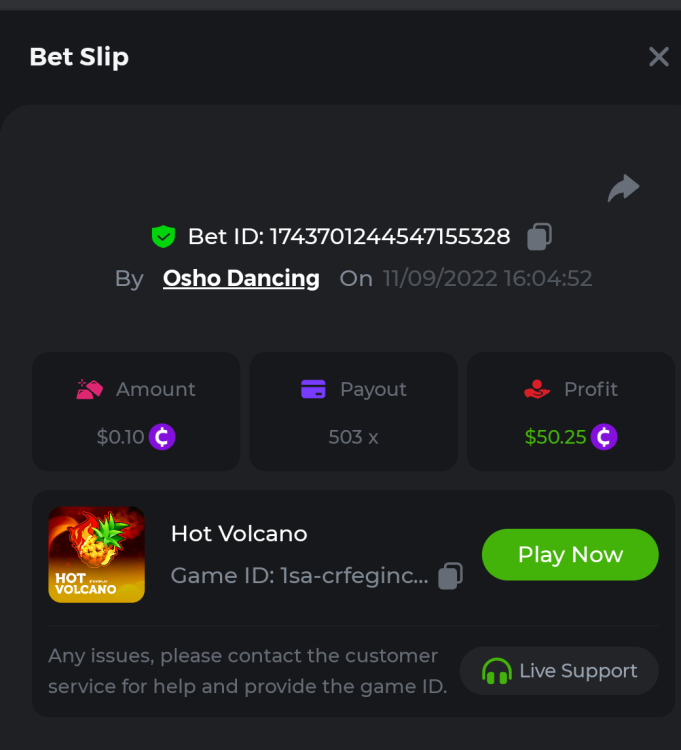Click the 503 x payout value
Screen dimensions: 681x750
click(353, 437)
